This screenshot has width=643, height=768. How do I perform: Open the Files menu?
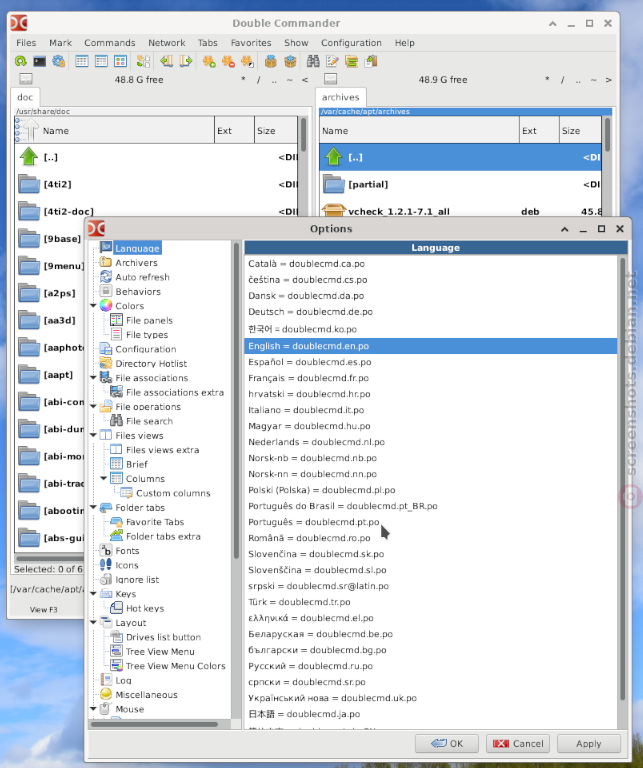[26, 43]
